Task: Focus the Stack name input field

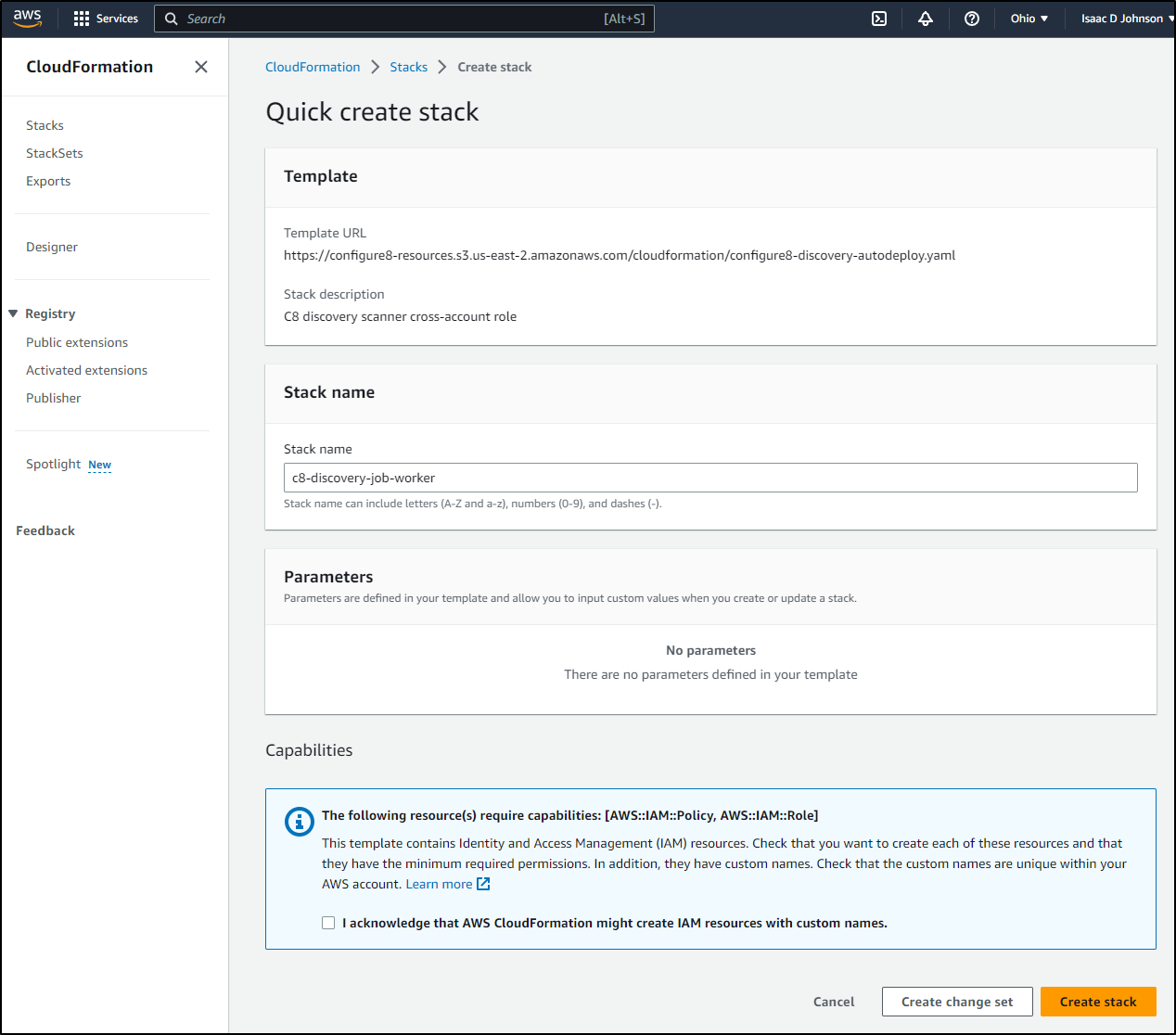Action: [710, 478]
